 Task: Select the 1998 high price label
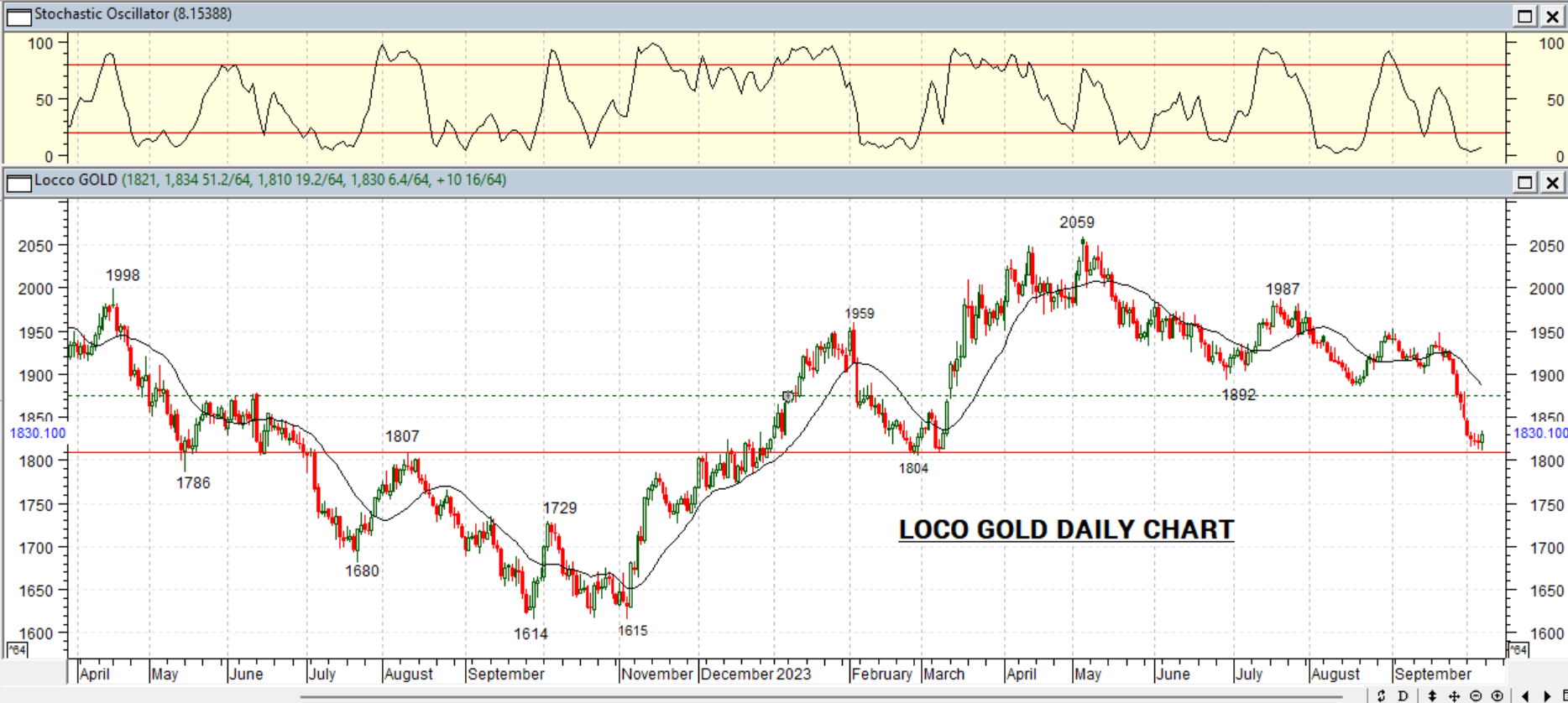point(123,275)
